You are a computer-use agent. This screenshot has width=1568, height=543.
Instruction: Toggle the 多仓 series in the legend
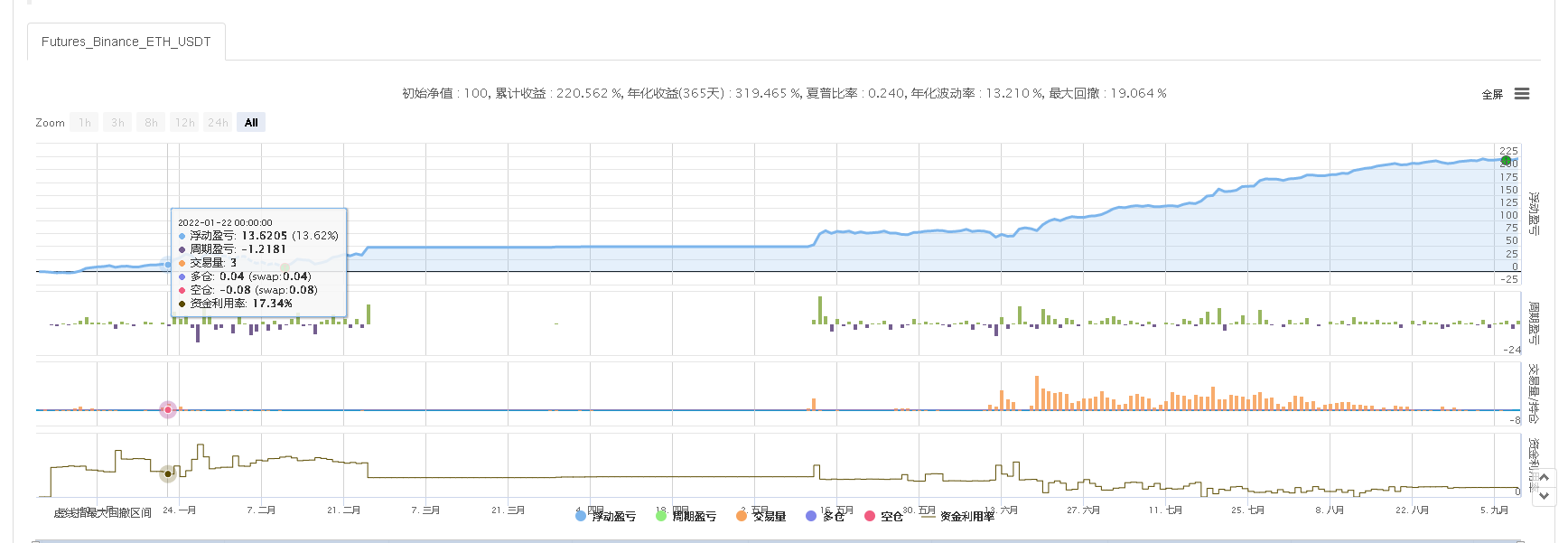(x=825, y=517)
